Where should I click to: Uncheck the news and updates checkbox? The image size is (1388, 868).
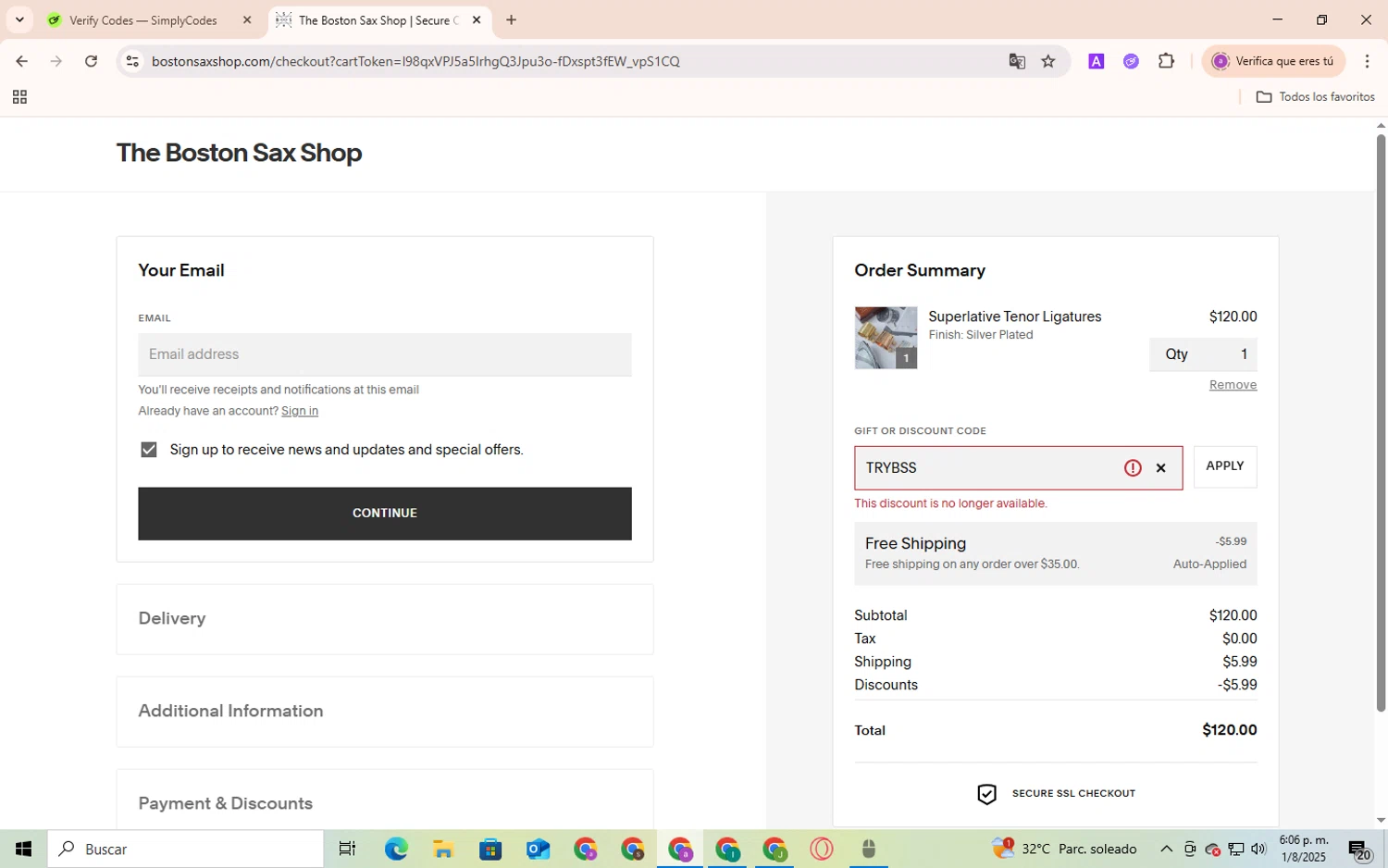tap(148, 450)
